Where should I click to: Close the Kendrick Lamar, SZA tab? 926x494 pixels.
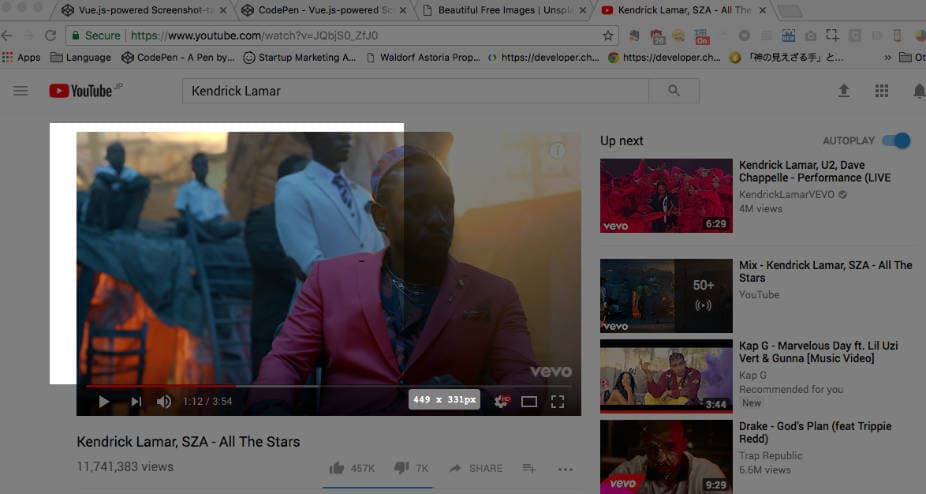pyautogui.click(x=762, y=10)
